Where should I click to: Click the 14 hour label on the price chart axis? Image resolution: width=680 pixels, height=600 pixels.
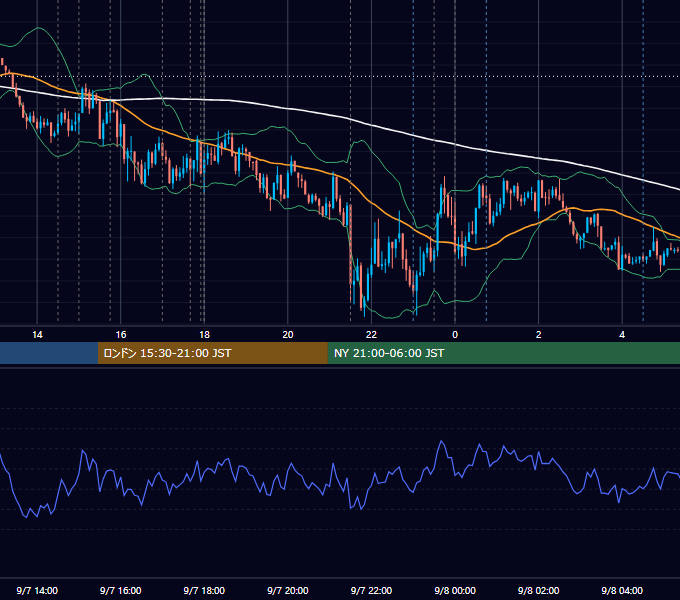[x=37, y=335]
